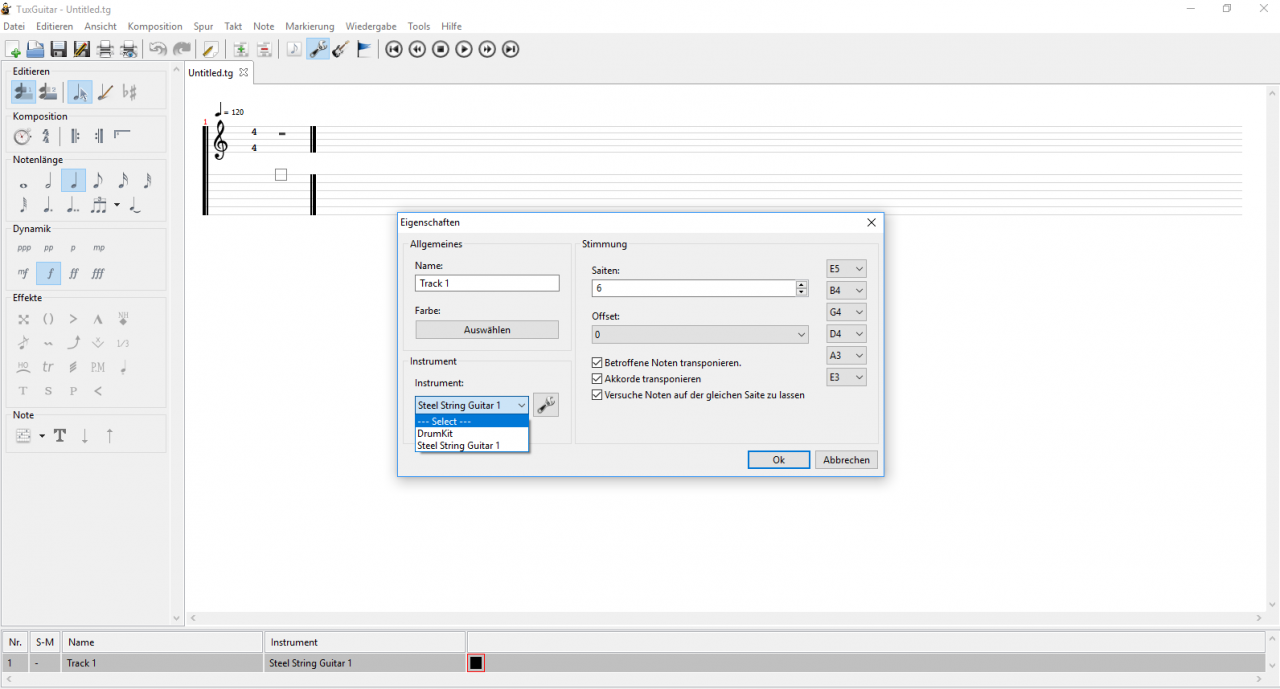Click the blue flag marker icon
This screenshot has width=1280, height=689.
point(364,49)
